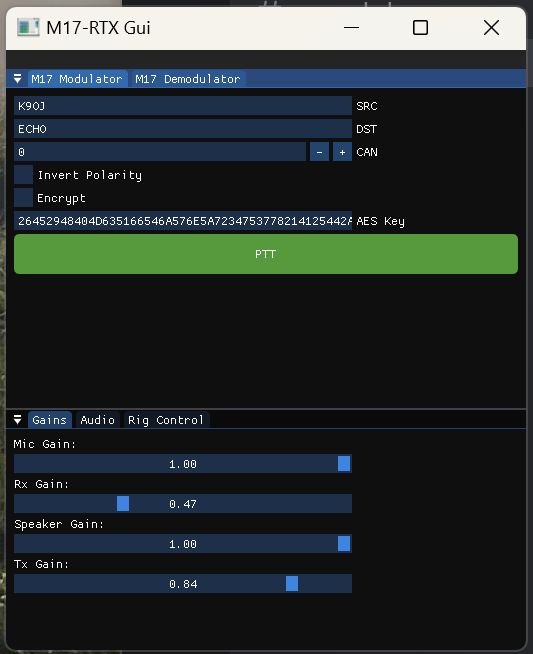Switch to the M17 Demodulator tab
This screenshot has width=533, height=654.
(x=188, y=79)
